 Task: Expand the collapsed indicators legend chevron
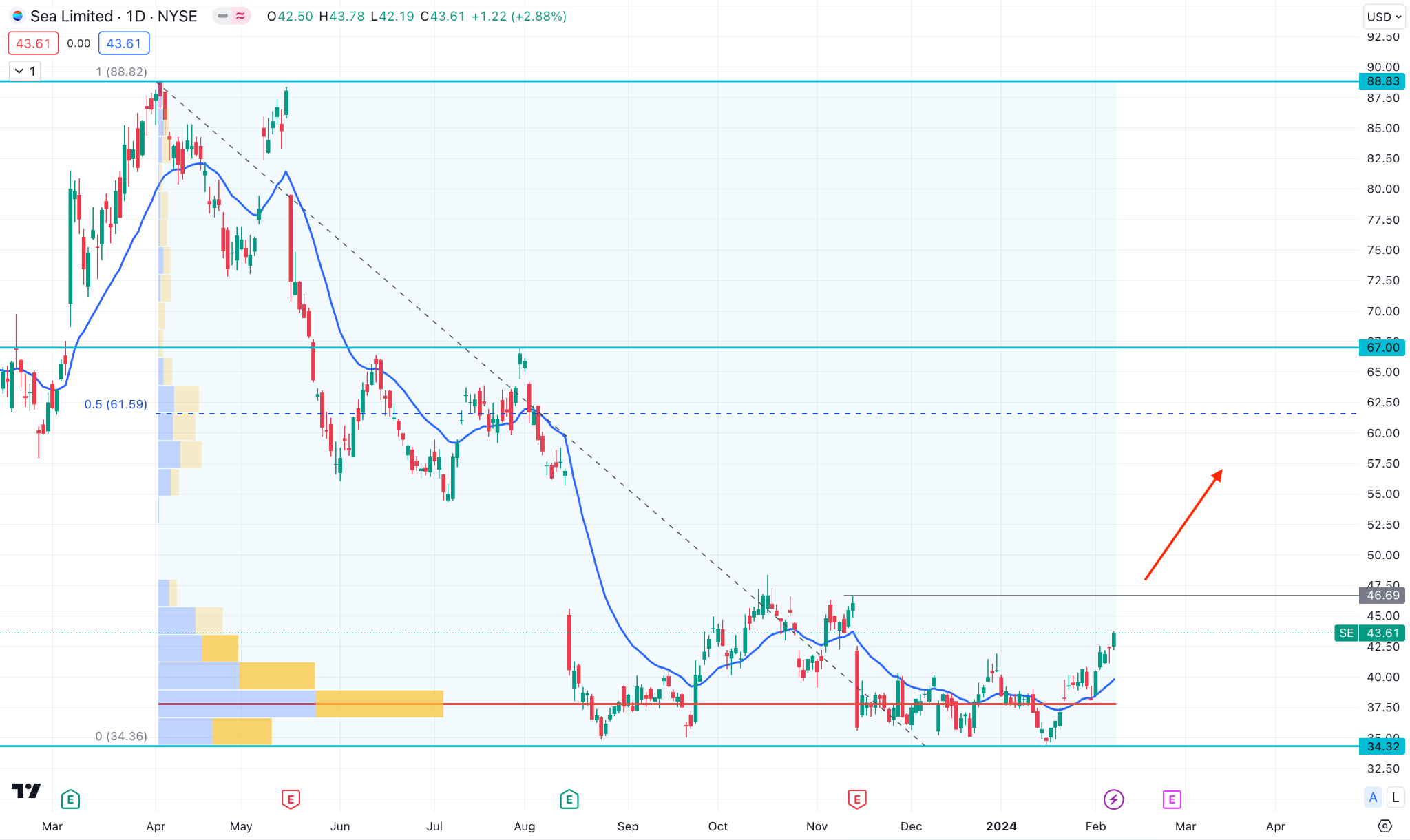click(25, 71)
